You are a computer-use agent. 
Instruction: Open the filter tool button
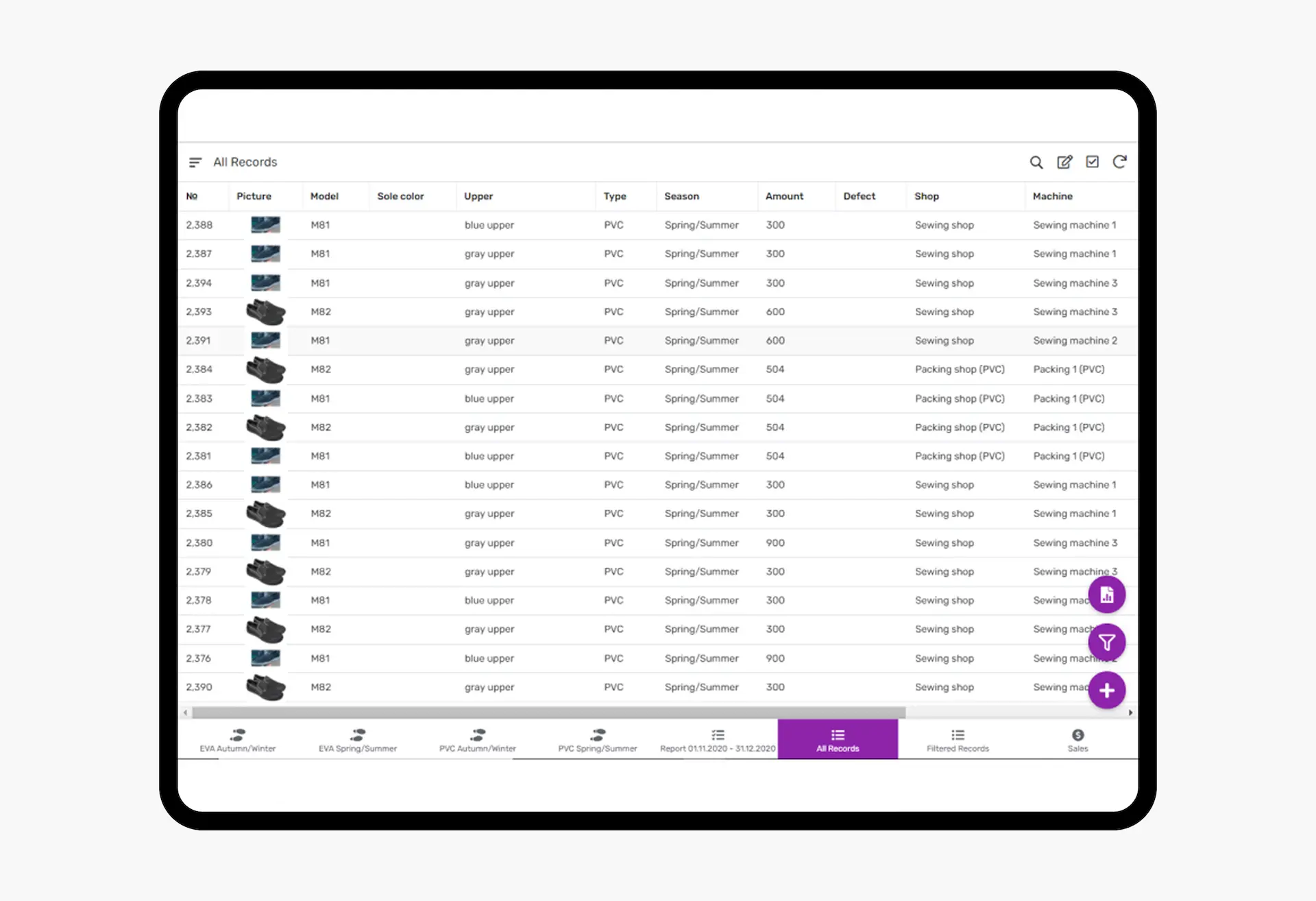pyautogui.click(x=1106, y=642)
